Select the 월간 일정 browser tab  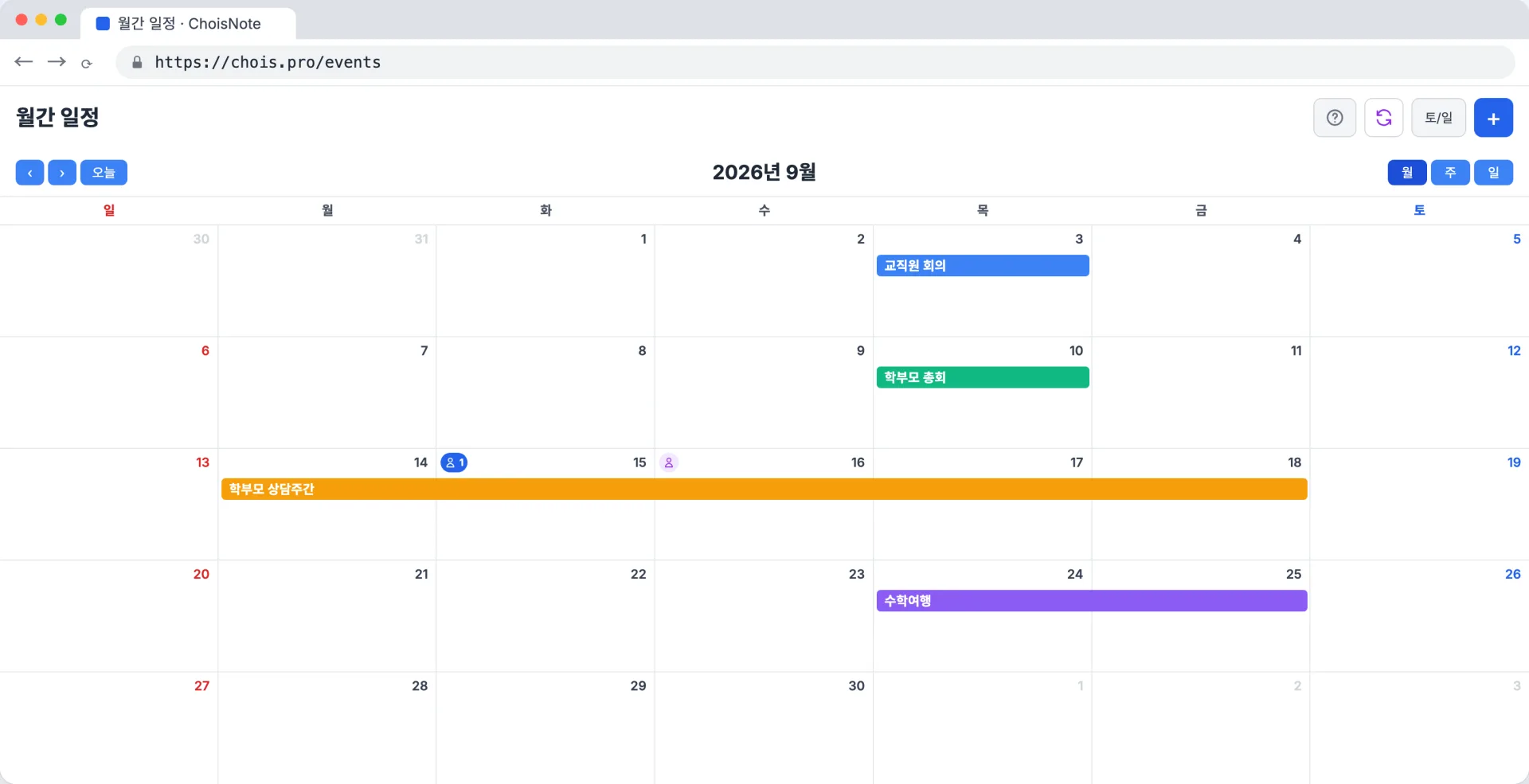188,24
